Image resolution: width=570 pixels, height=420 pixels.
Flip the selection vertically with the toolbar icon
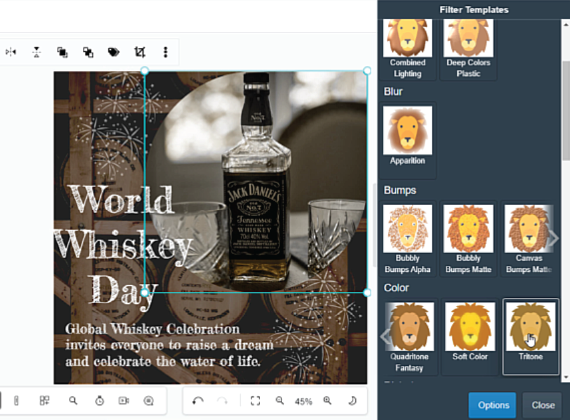(x=36, y=52)
